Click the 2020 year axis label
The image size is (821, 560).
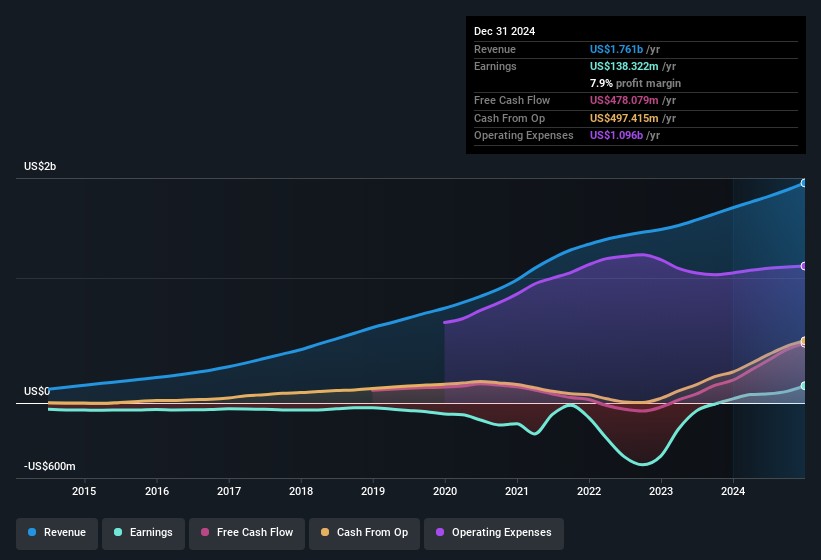pyautogui.click(x=445, y=491)
